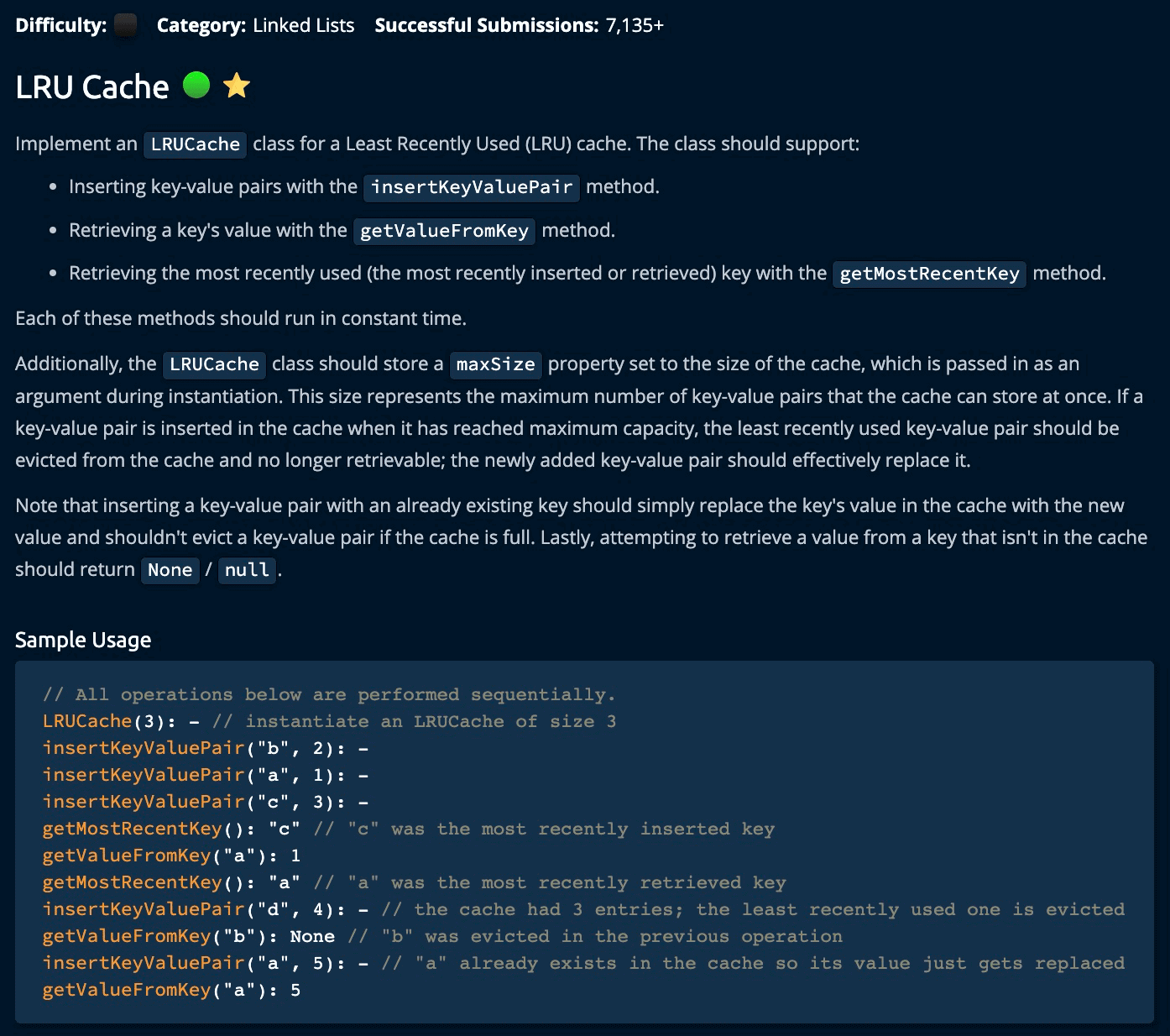Click the "All operations below" comment line
The width and height of the screenshot is (1170, 1036).
click(329, 694)
